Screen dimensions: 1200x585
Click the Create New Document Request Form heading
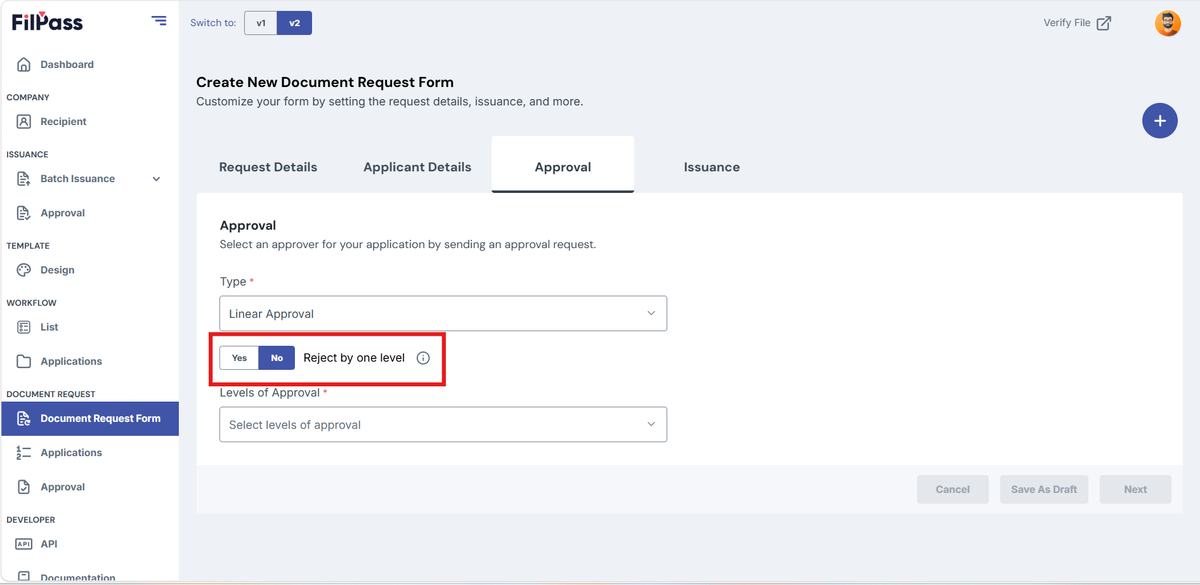click(x=325, y=82)
